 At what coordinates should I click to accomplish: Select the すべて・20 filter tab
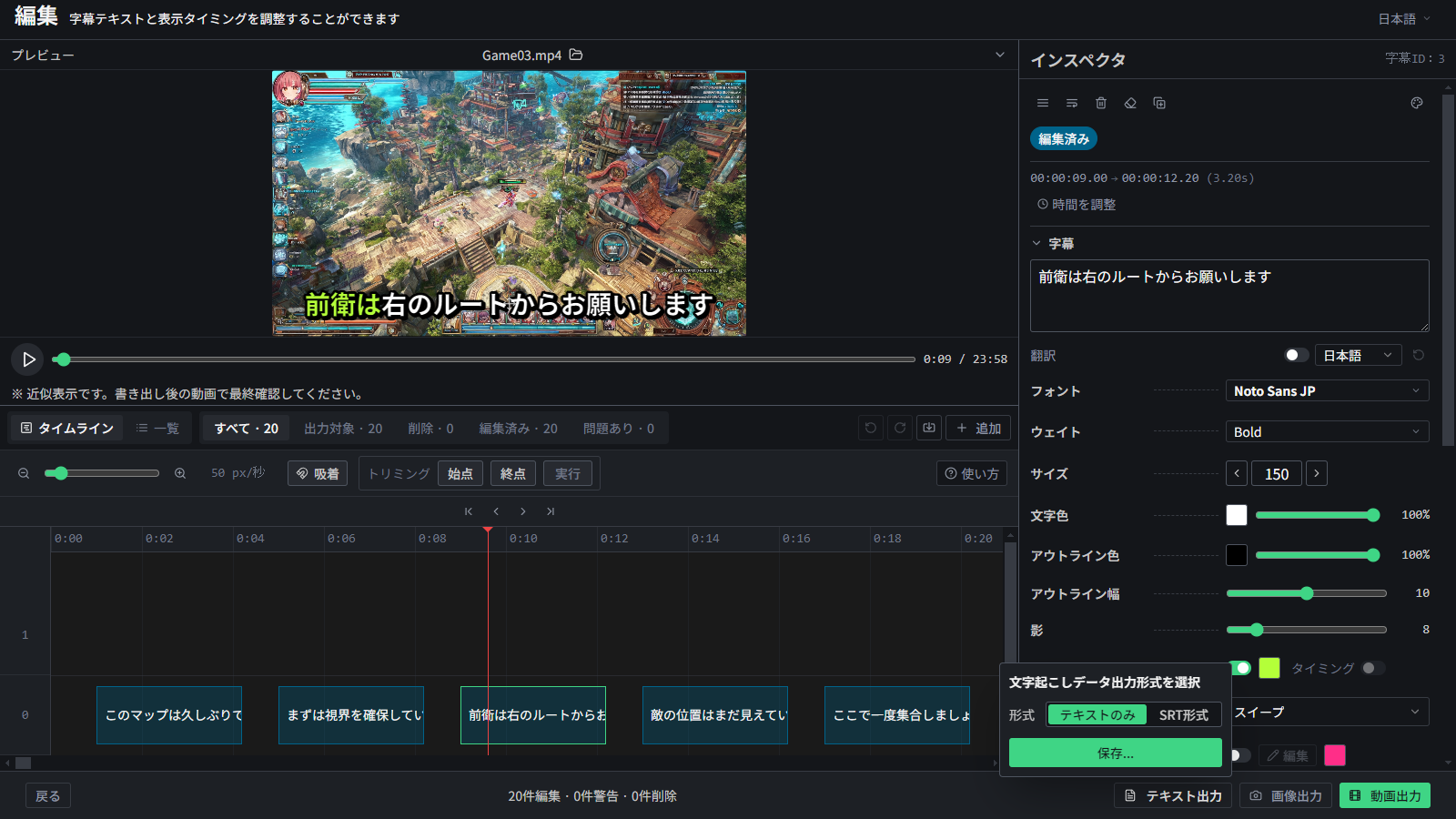246,428
